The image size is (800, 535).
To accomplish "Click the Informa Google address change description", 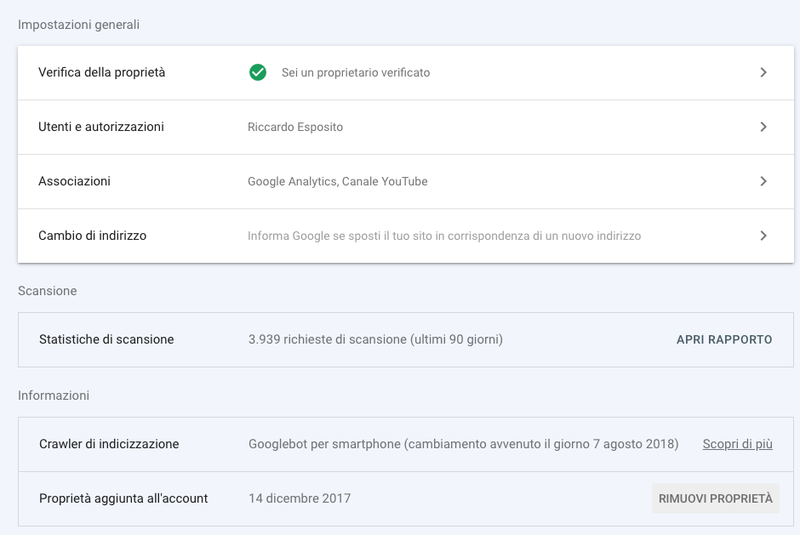I will pos(444,236).
